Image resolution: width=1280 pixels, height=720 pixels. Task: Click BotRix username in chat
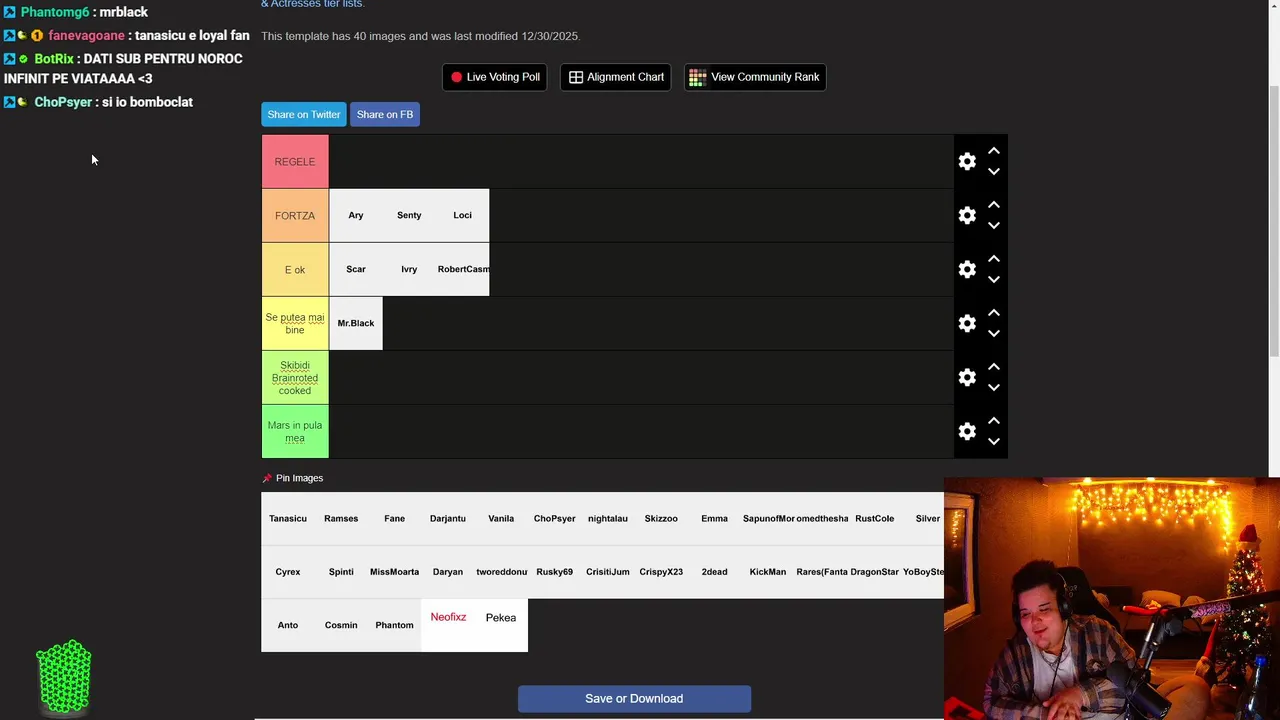54,59
